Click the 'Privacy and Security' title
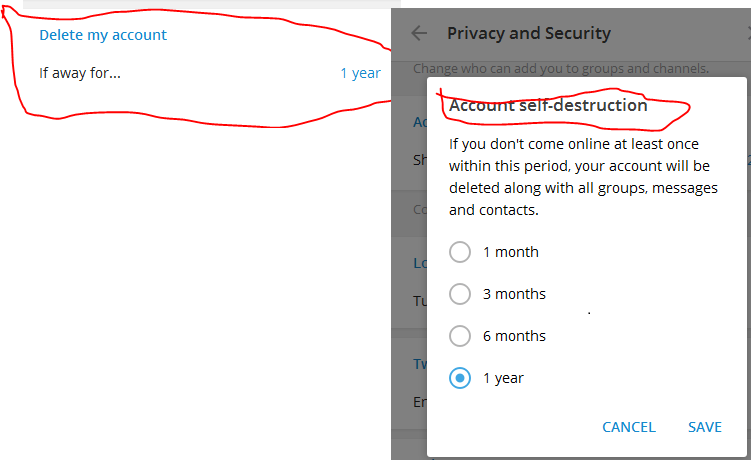The height and width of the screenshot is (460, 751). 529,33
